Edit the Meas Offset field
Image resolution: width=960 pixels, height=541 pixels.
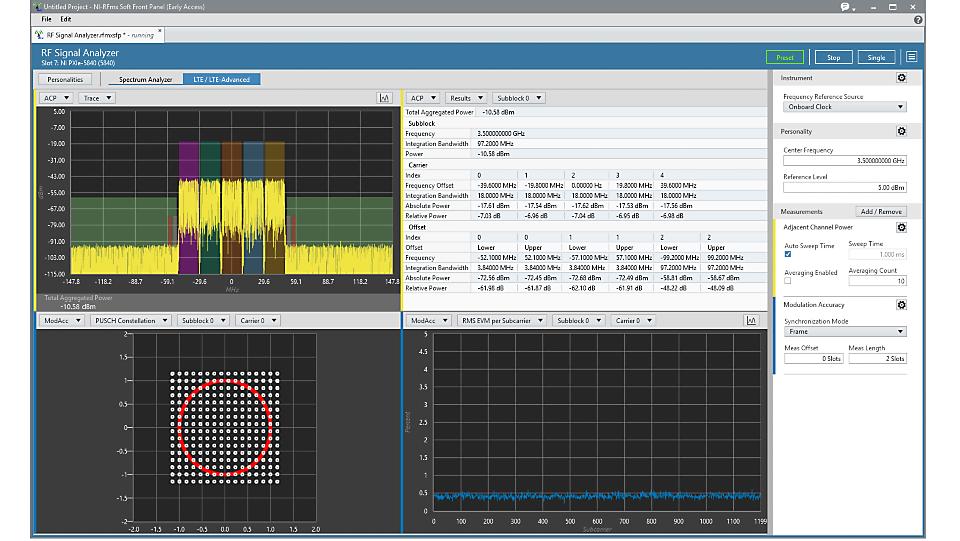click(814, 358)
